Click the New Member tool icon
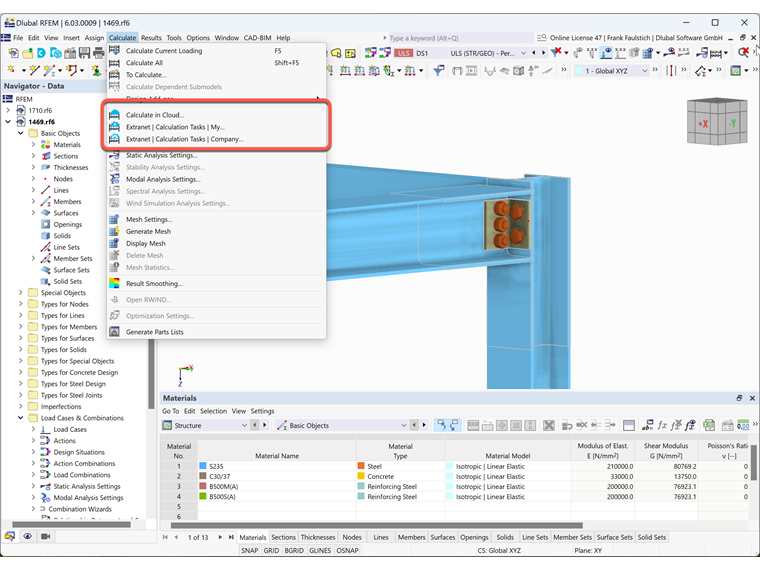 point(49,71)
